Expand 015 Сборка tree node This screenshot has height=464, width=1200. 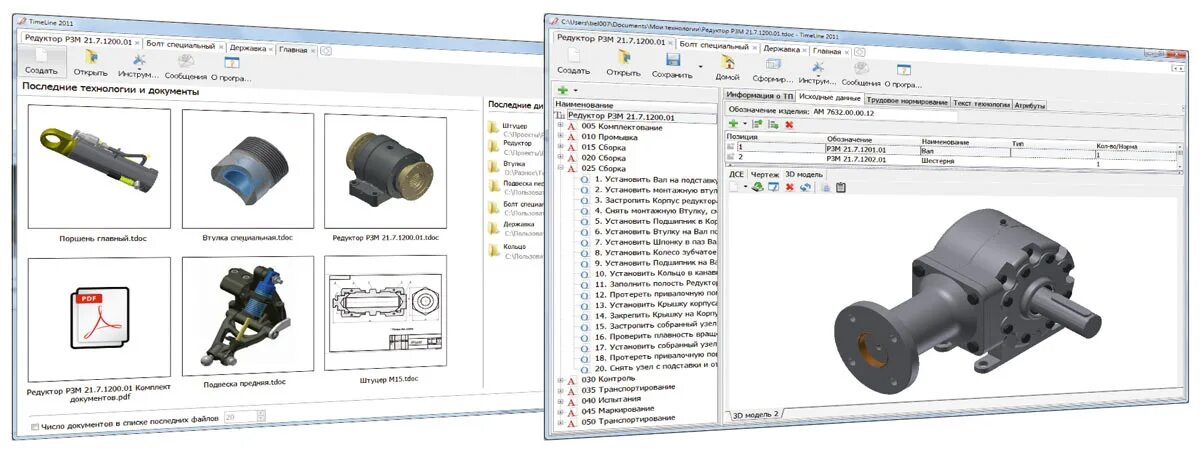click(560, 148)
